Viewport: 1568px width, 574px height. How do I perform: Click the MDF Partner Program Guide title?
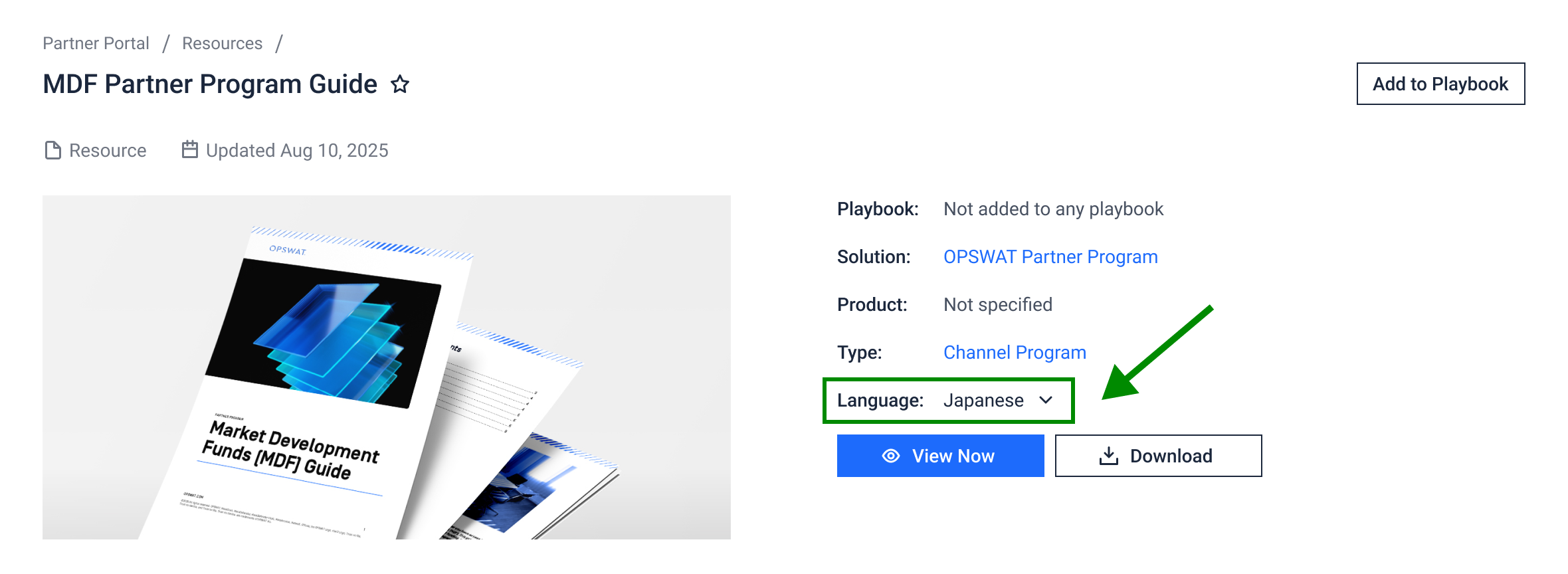pos(210,84)
